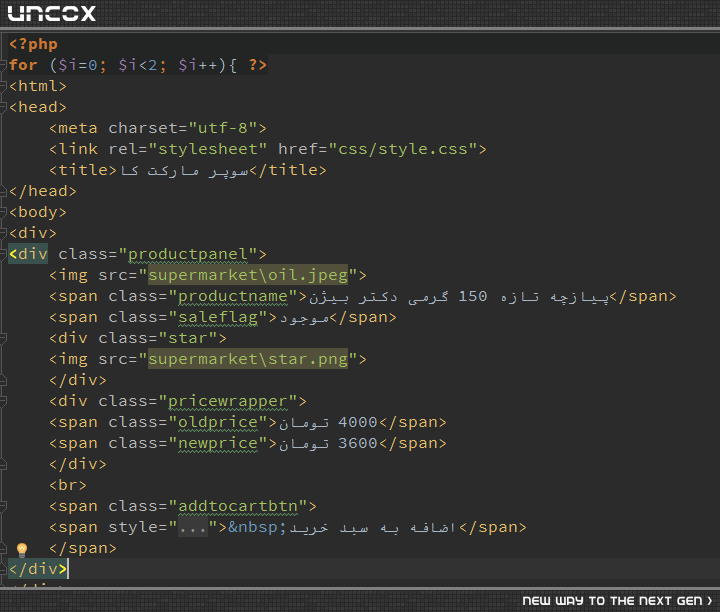Collapse the productpanel div fold marker

point(3,254)
